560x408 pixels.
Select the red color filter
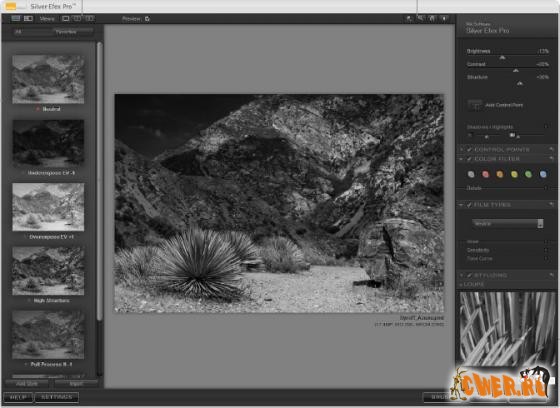(x=485, y=174)
